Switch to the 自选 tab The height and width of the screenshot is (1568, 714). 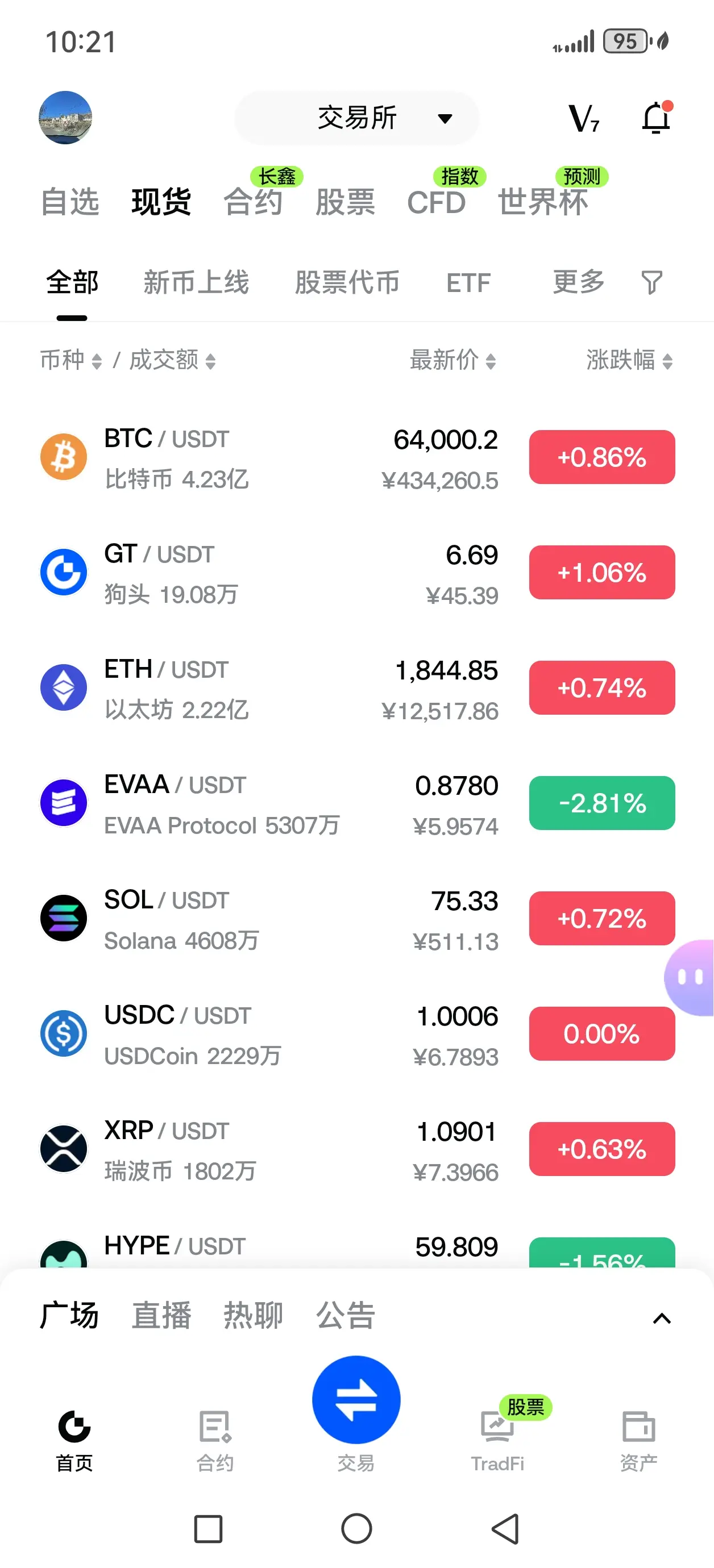click(x=69, y=202)
